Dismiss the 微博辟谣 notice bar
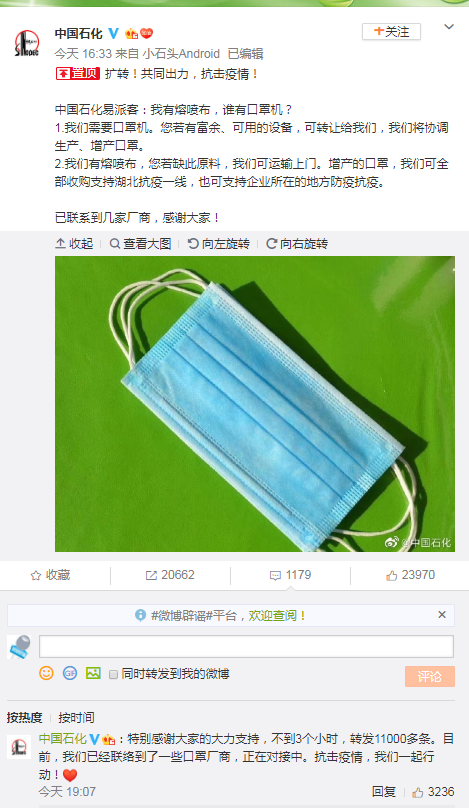Screen dimensions: 469x808 [x=442, y=615]
